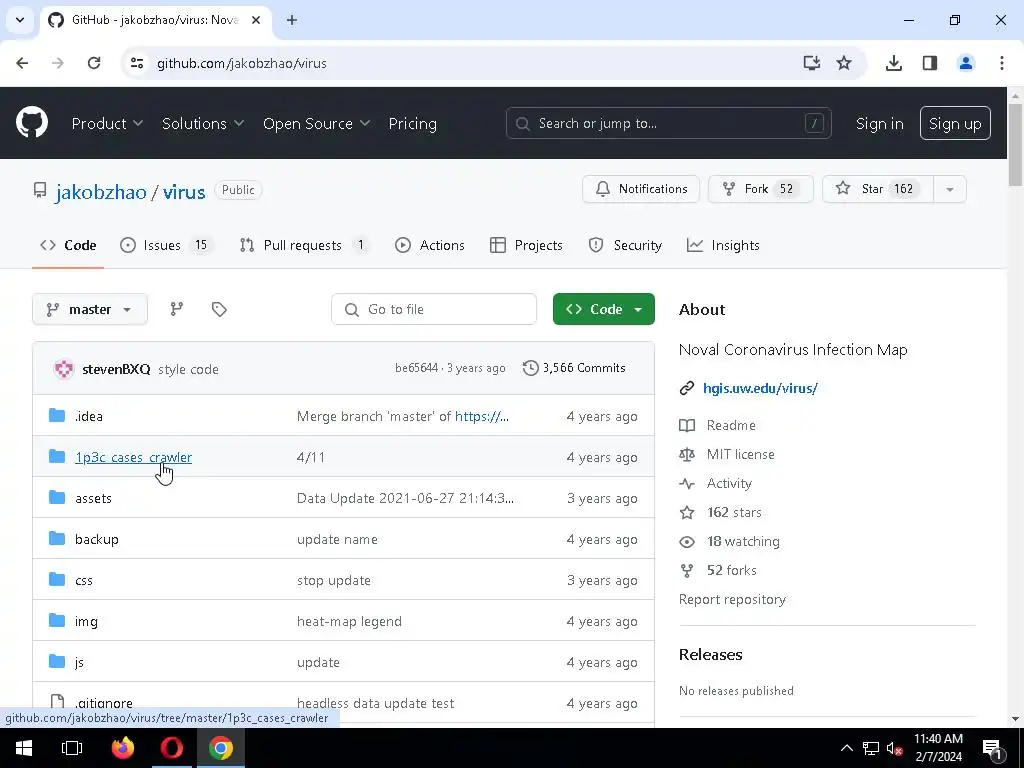Open the Readme link in About
The height and width of the screenshot is (768, 1024).
(731, 426)
